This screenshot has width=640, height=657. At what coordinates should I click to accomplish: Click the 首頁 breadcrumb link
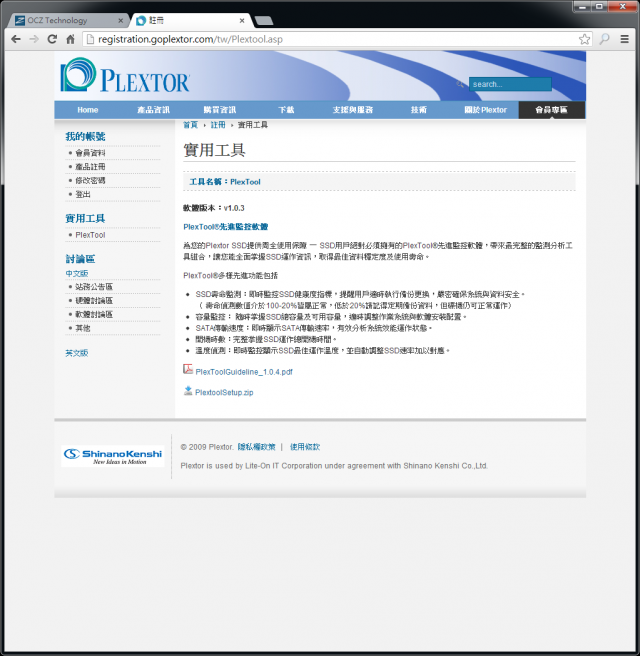190,125
